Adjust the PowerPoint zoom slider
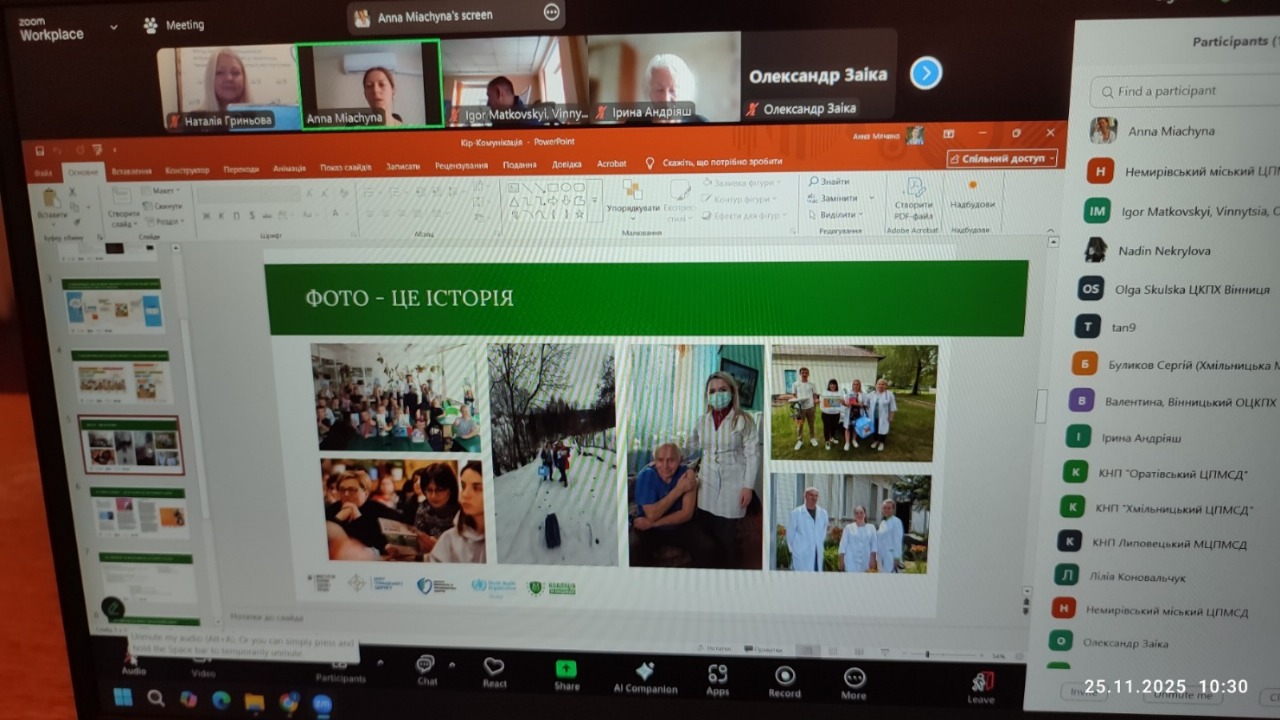Screen dimensions: 1280x720 928,655
